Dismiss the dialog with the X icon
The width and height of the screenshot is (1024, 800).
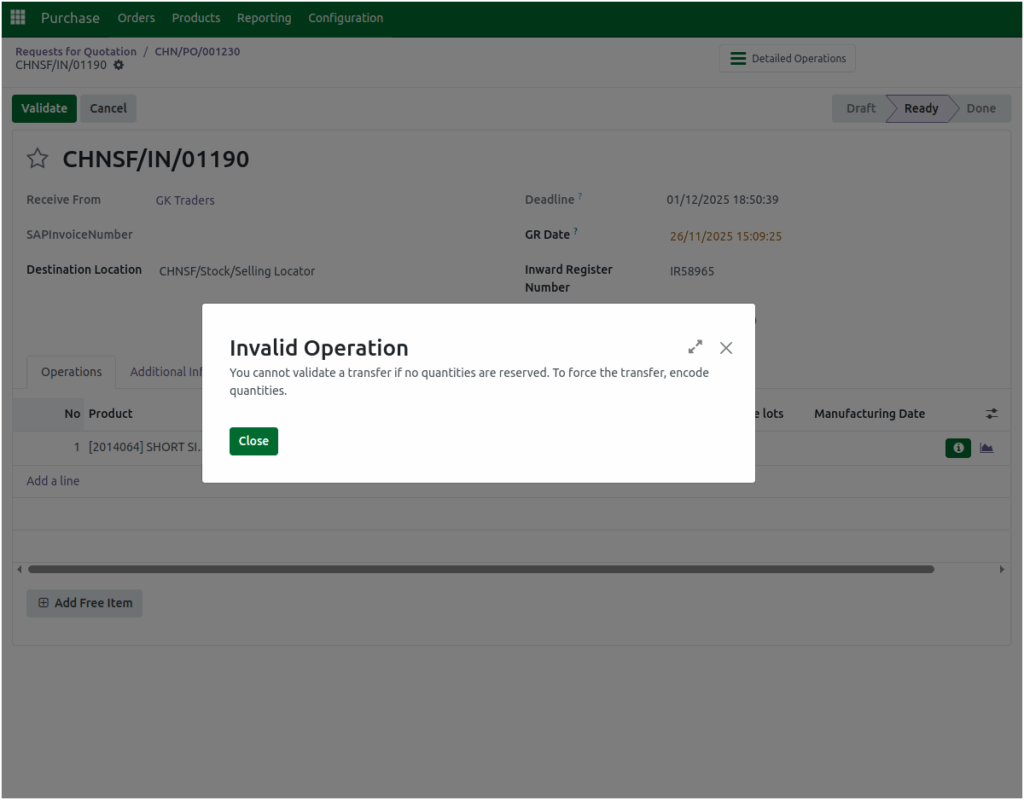coord(726,348)
